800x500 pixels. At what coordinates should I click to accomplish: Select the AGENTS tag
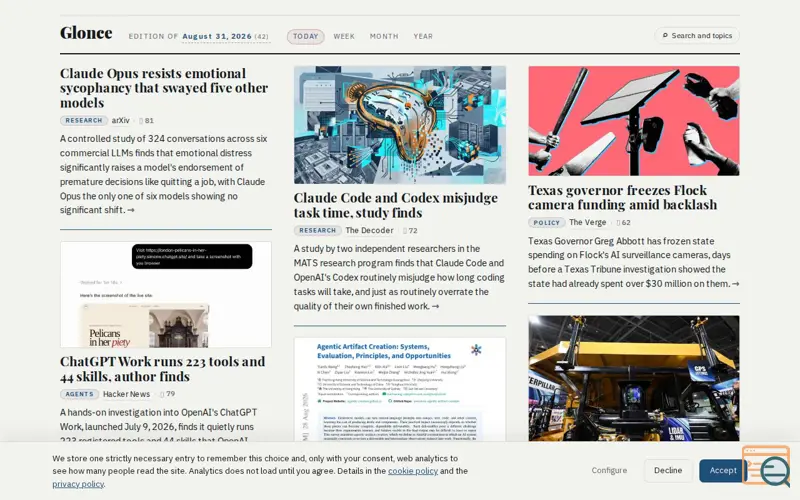point(79,394)
